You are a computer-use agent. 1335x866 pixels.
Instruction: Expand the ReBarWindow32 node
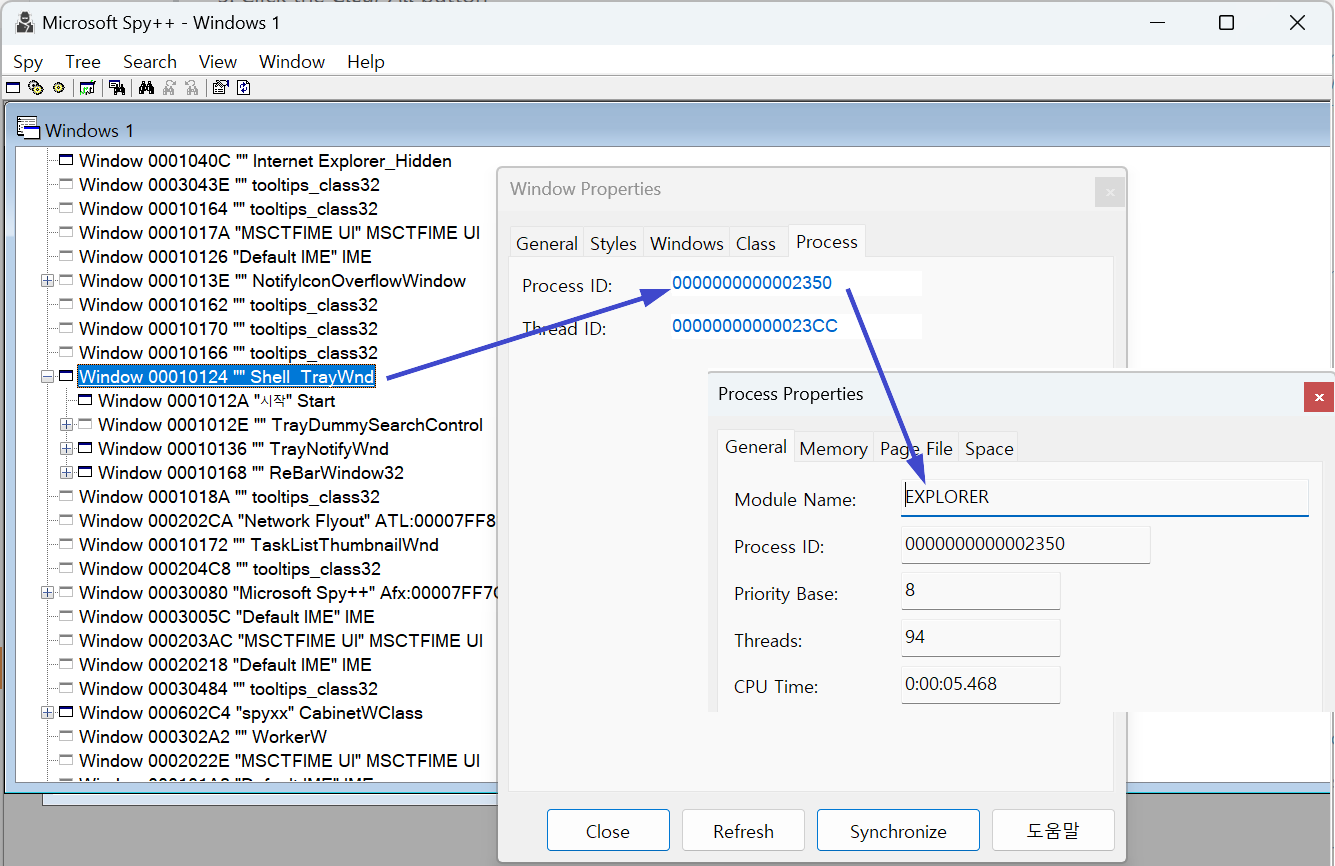66,473
